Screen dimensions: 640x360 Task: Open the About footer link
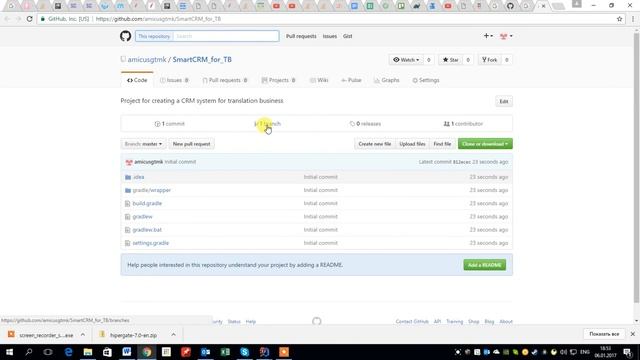tap(506, 322)
